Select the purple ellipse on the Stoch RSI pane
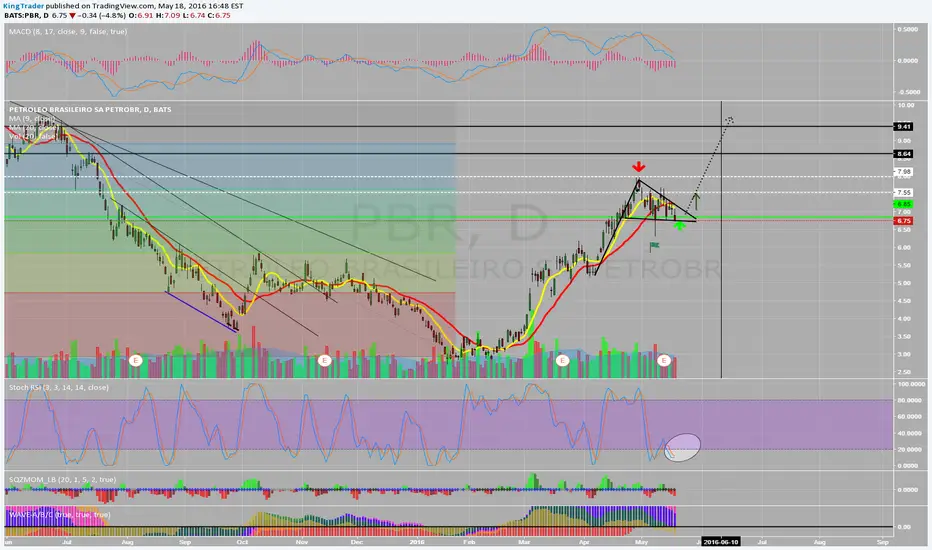 pyautogui.click(x=682, y=447)
